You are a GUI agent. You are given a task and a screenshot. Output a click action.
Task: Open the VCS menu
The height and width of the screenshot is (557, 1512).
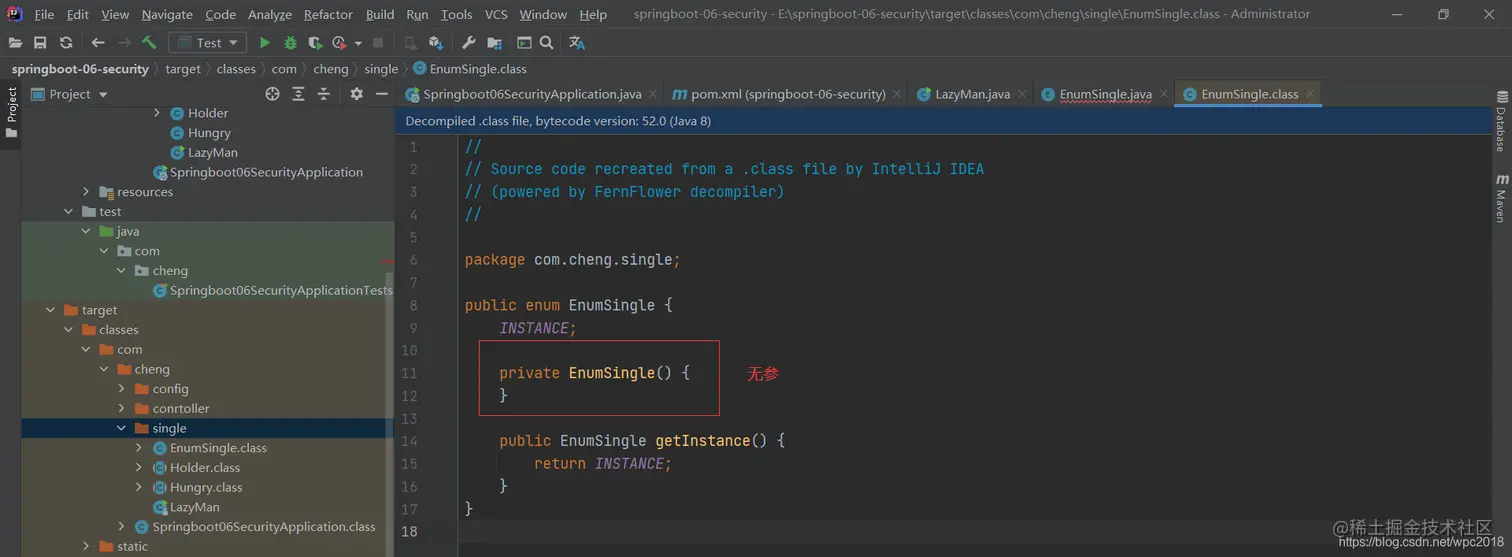coord(496,14)
